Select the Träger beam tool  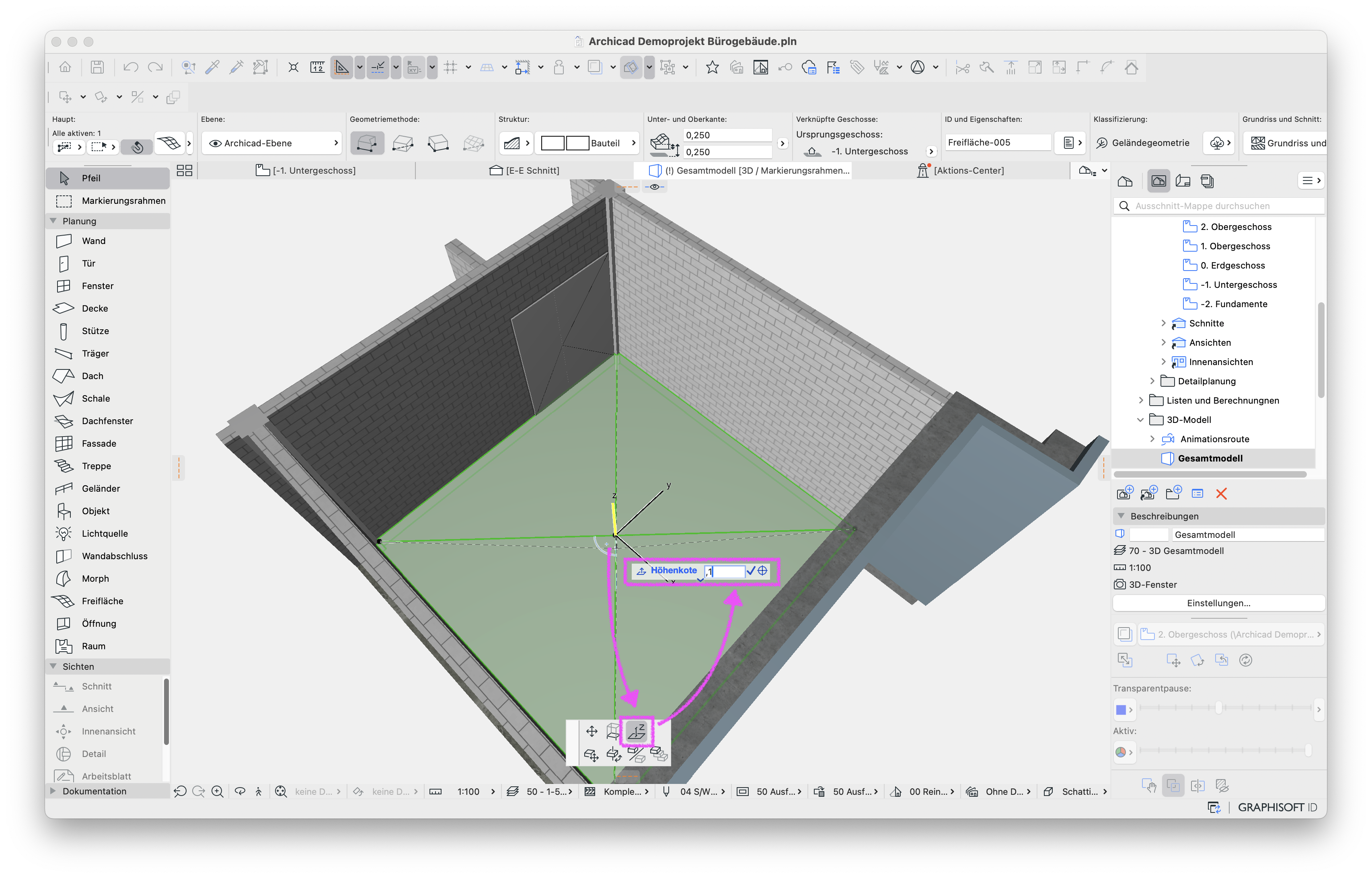click(x=108, y=353)
